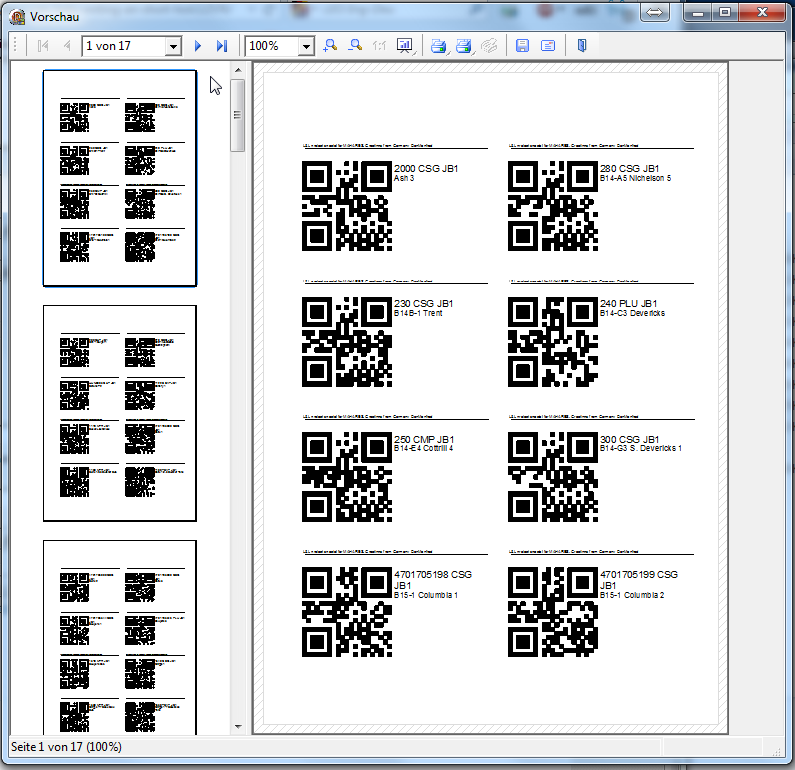The width and height of the screenshot is (795, 770).
Task: Open the page selection dropdown '1 von 17'
Action: [x=172, y=46]
